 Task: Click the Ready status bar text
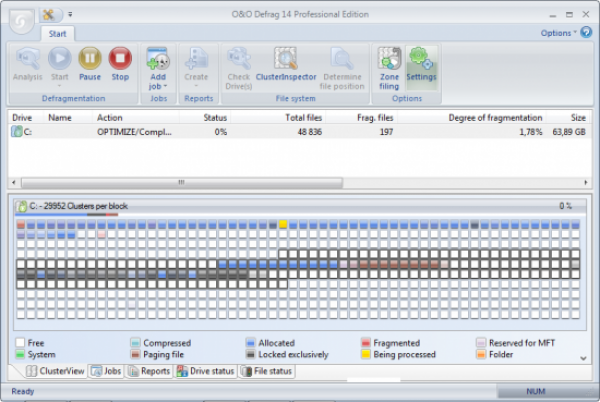(23, 391)
